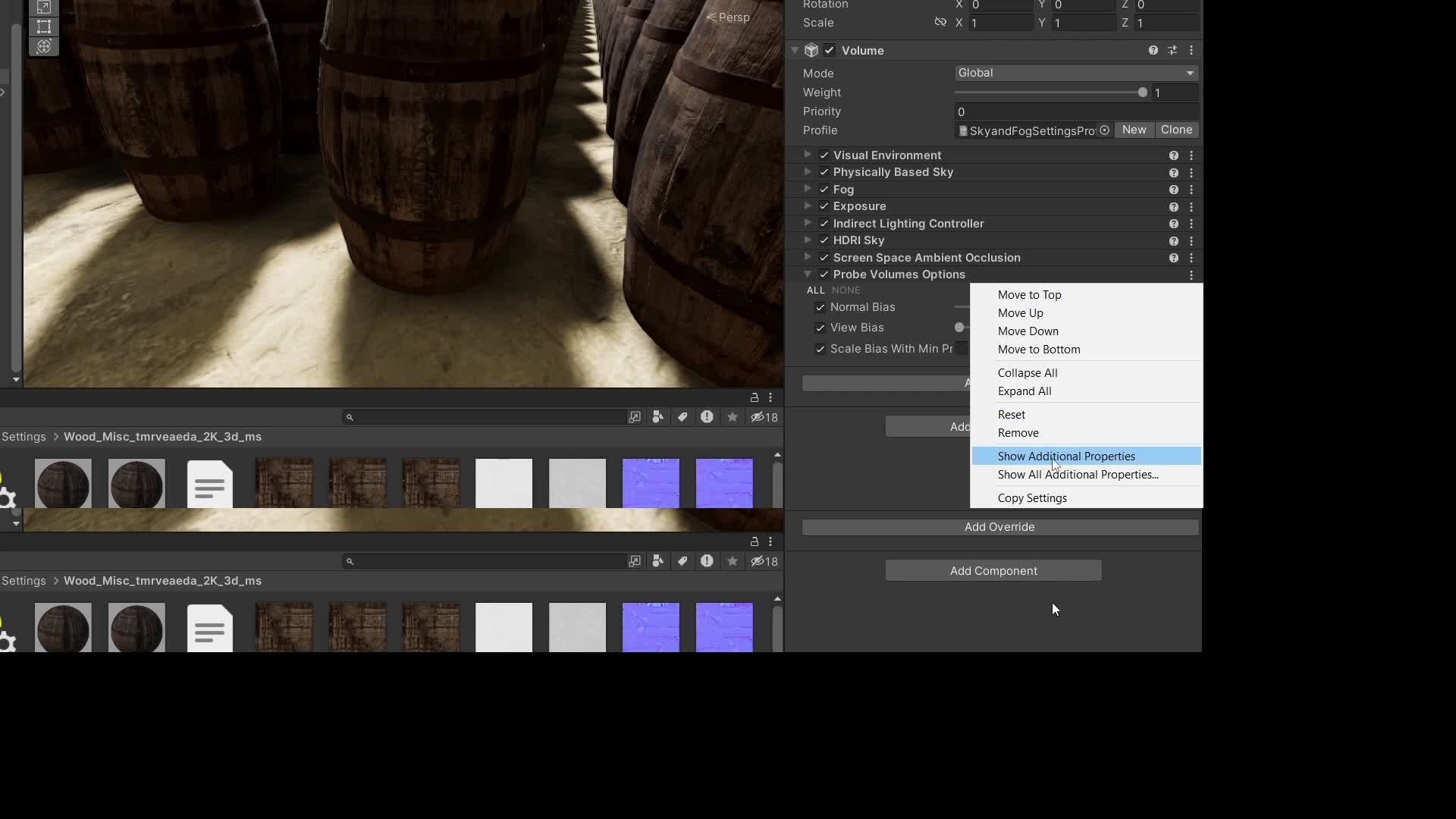The width and height of the screenshot is (1456, 819).
Task: Expand the Visual Environment override
Action: tap(808, 155)
